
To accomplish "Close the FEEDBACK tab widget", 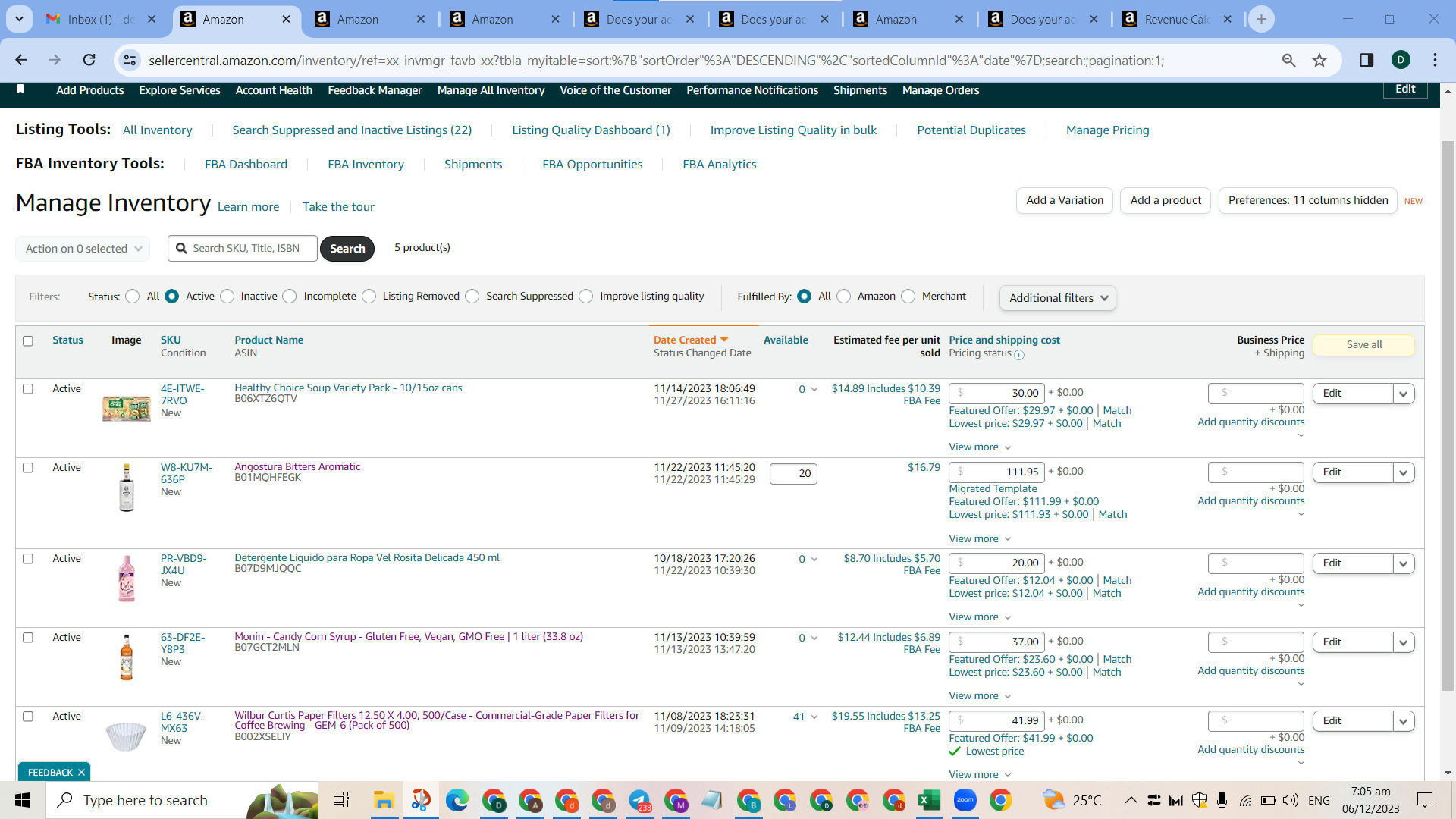I will pyautogui.click(x=81, y=772).
